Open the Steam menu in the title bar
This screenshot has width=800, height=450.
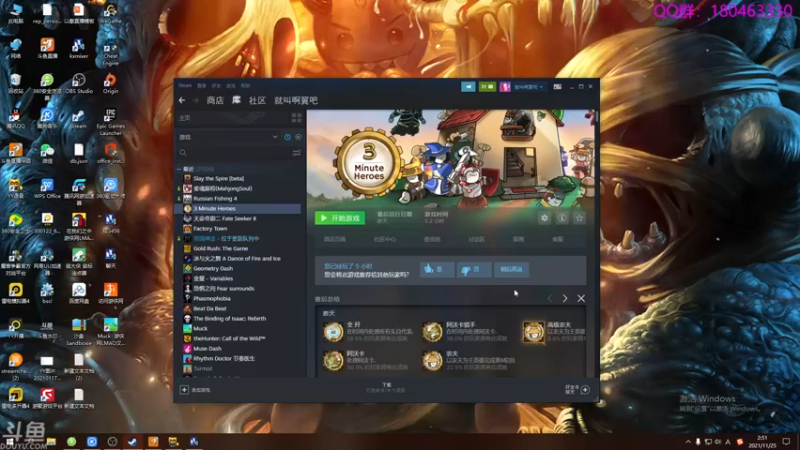[185, 86]
